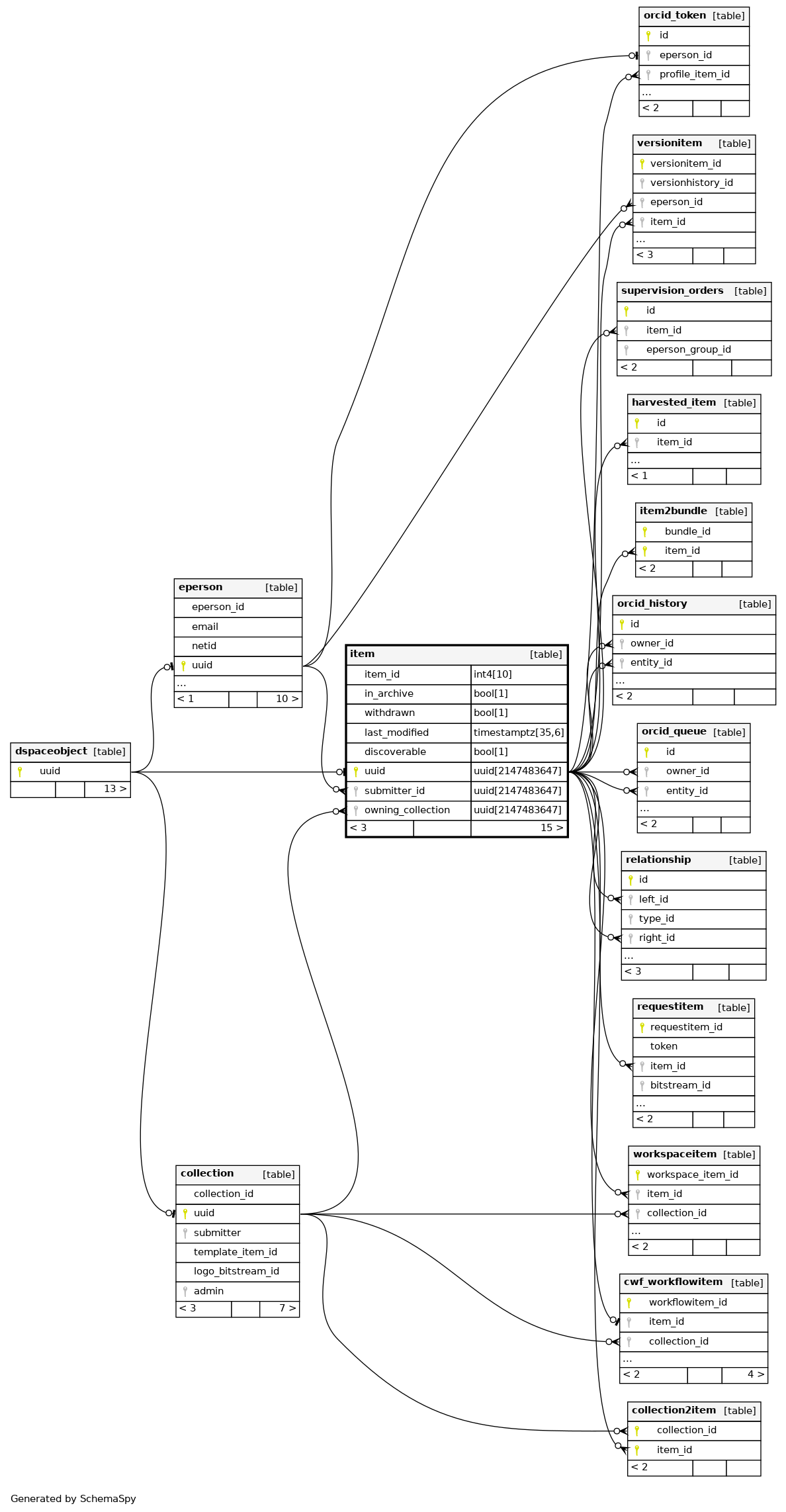Open the orcid_history table title
Screen dimensions: 786x1512
pyautogui.click(x=652, y=603)
